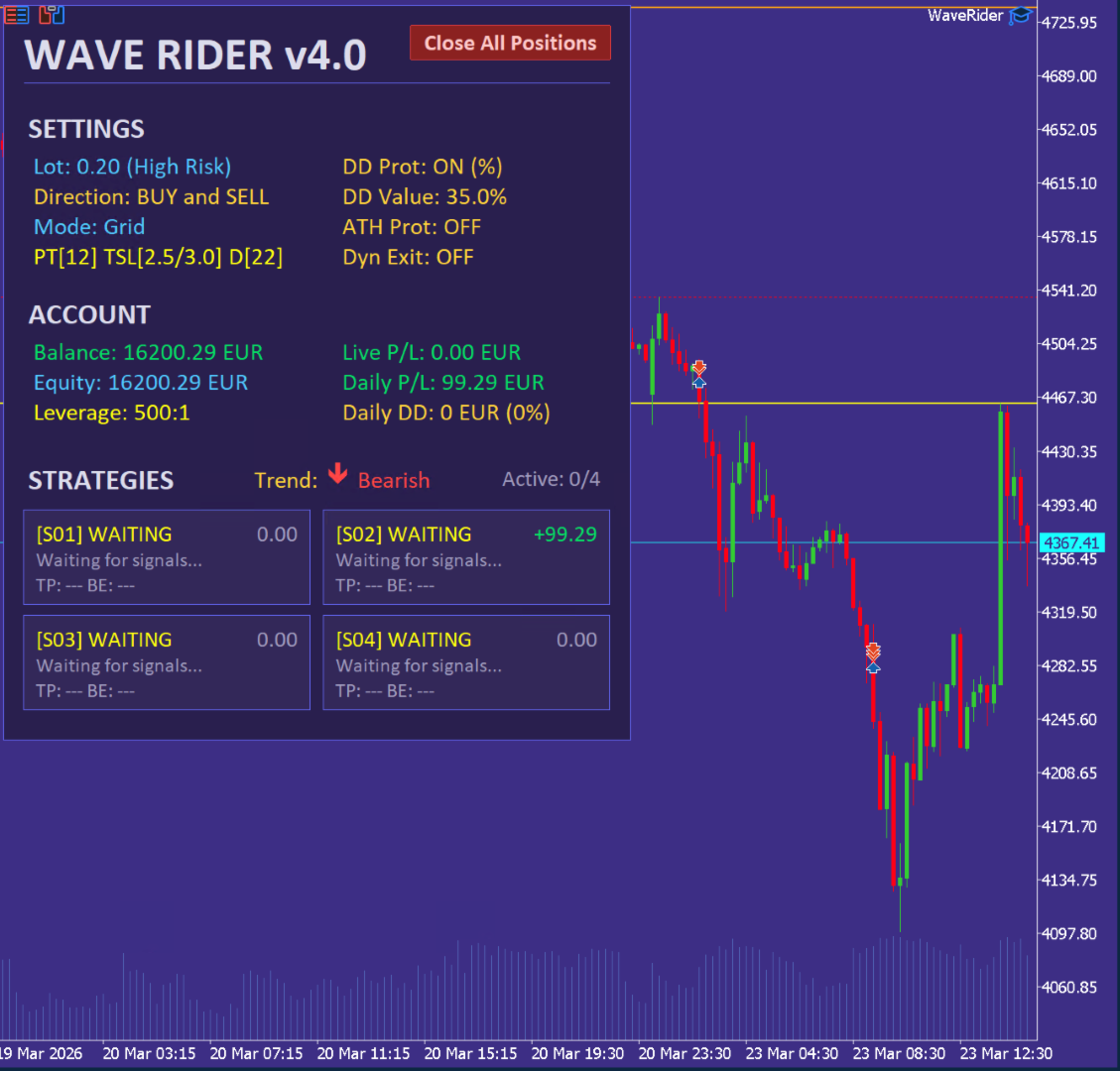The image size is (1120, 1071).
Task: Open the [S02] WAITING strategy panel
Action: tap(465, 557)
